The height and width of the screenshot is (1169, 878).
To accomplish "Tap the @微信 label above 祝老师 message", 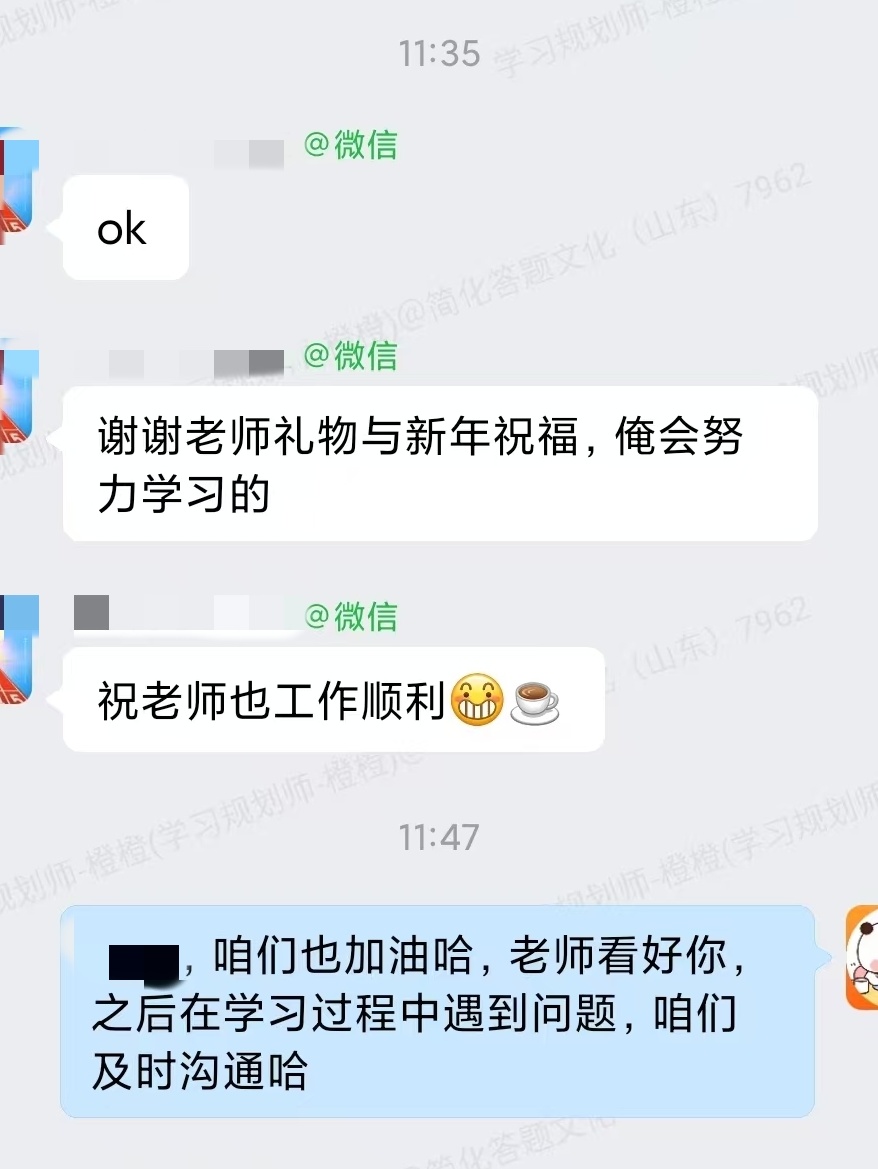I will 350,617.
